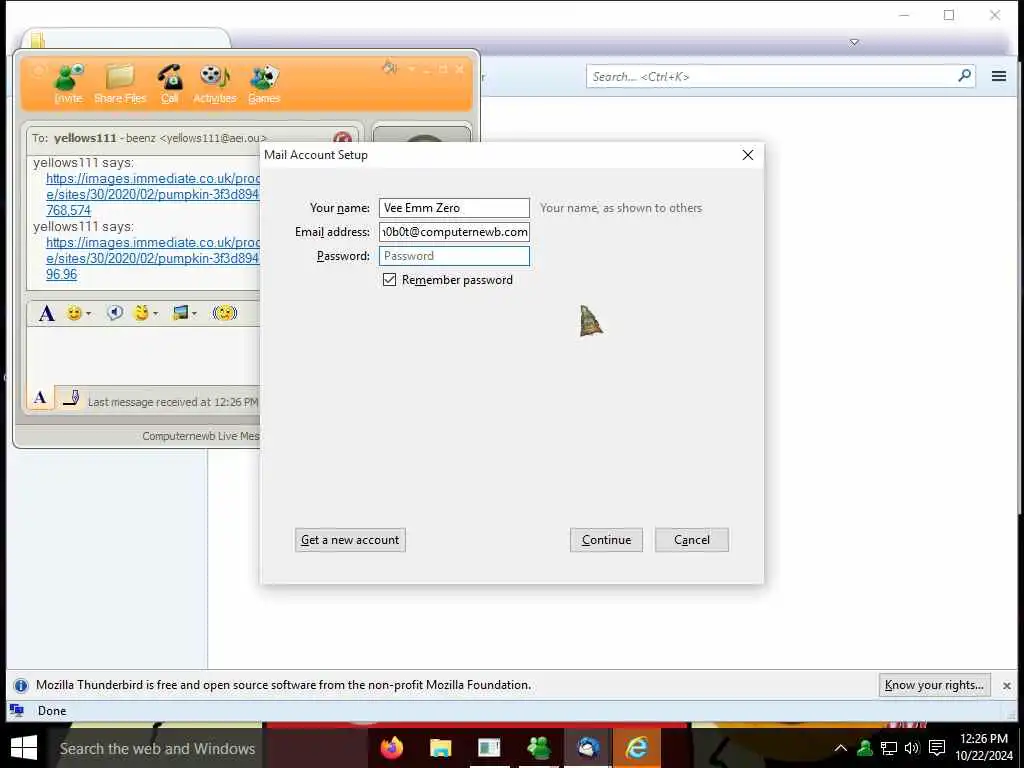Screen dimensions: 1024x768
Task: Open Games in the Messenger toolbar
Action: tap(264, 84)
